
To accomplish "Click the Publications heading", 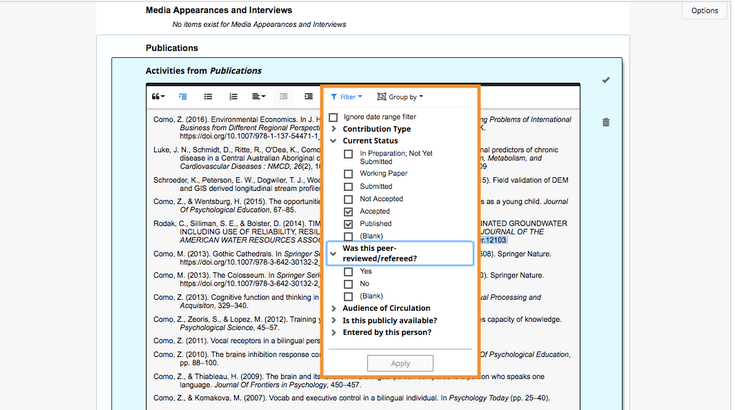I will click(x=172, y=48).
